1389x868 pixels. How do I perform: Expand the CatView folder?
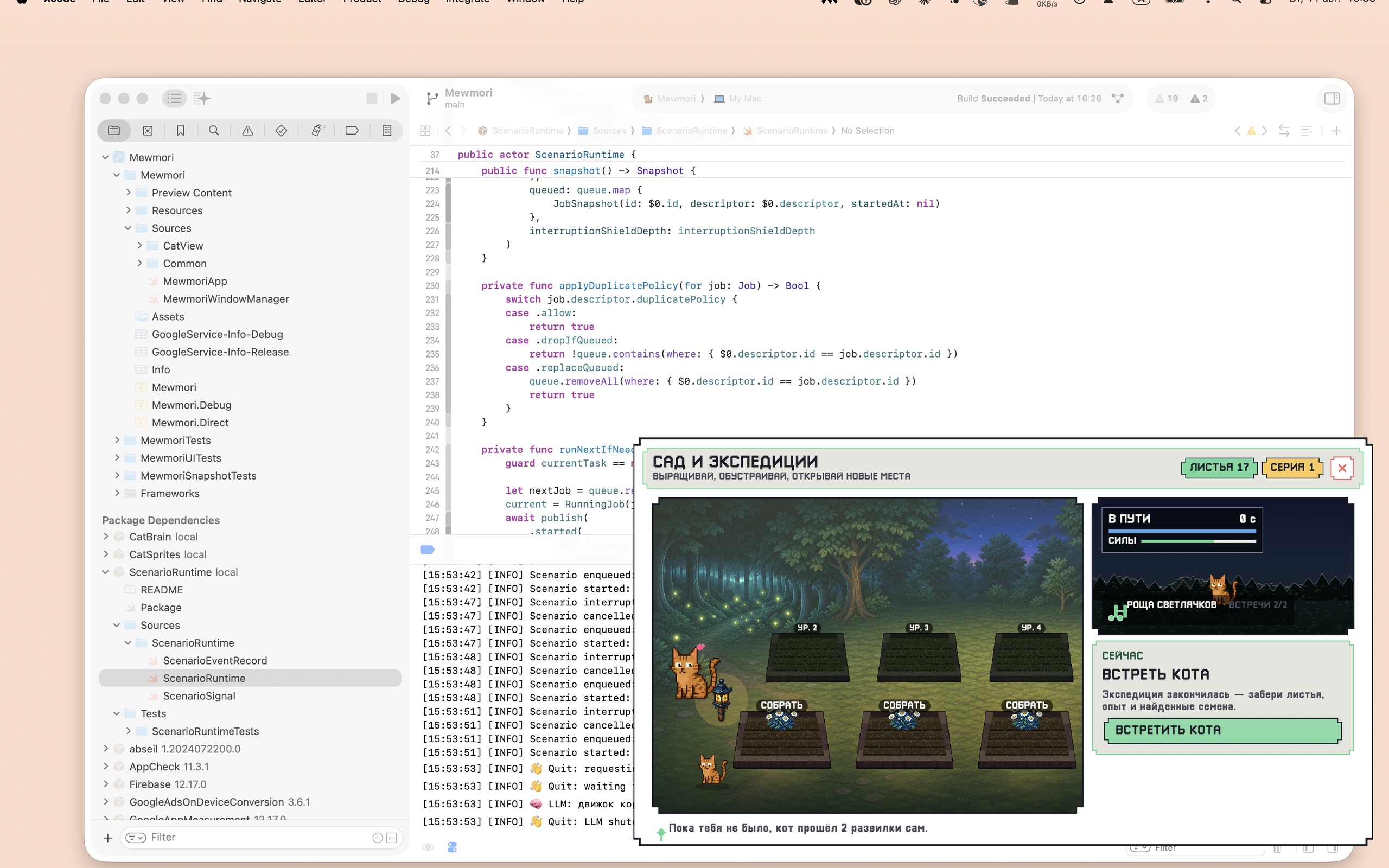(139, 246)
